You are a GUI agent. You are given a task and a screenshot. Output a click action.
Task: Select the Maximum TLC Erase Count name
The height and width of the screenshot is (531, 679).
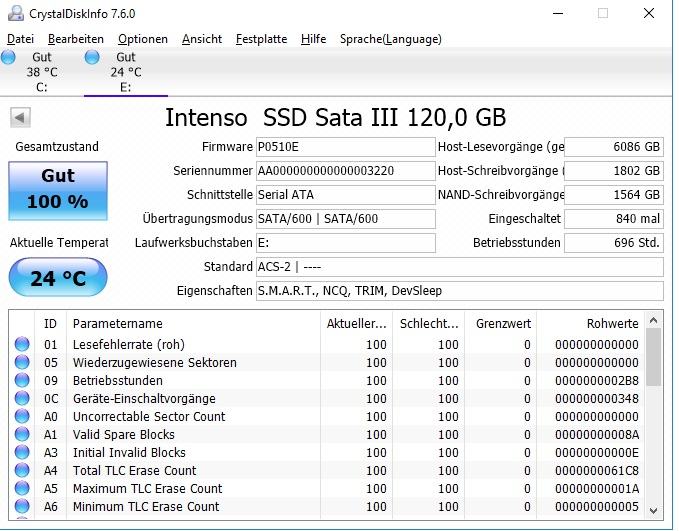tap(147, 489)
